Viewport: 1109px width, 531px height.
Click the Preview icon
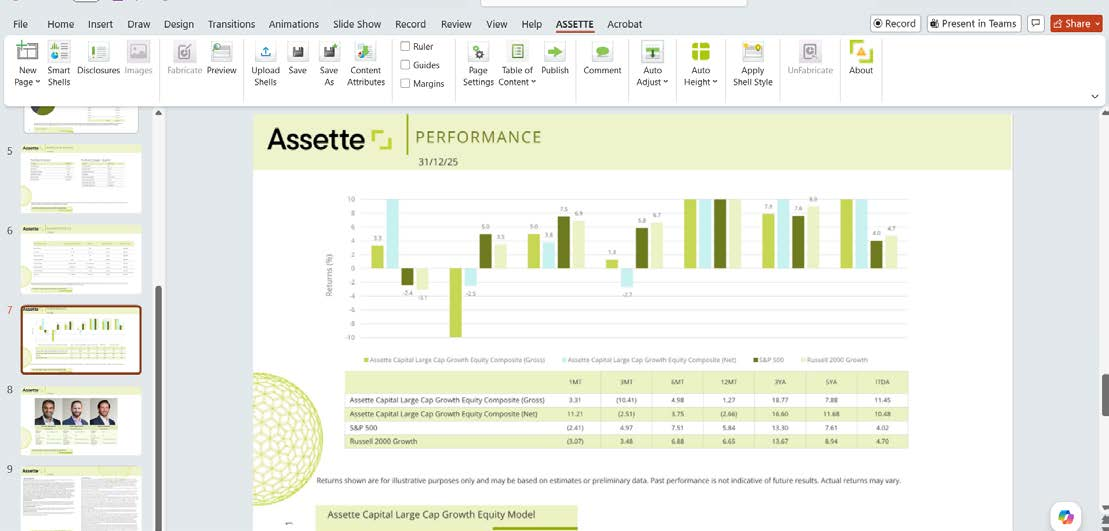coord(221,52)
